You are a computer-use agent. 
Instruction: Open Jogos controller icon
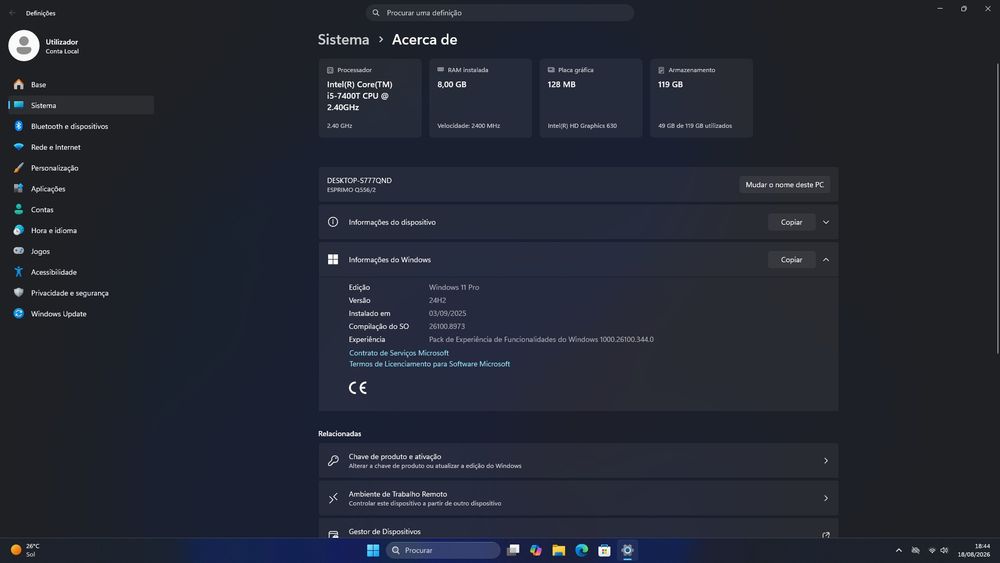tap(18, 251)
